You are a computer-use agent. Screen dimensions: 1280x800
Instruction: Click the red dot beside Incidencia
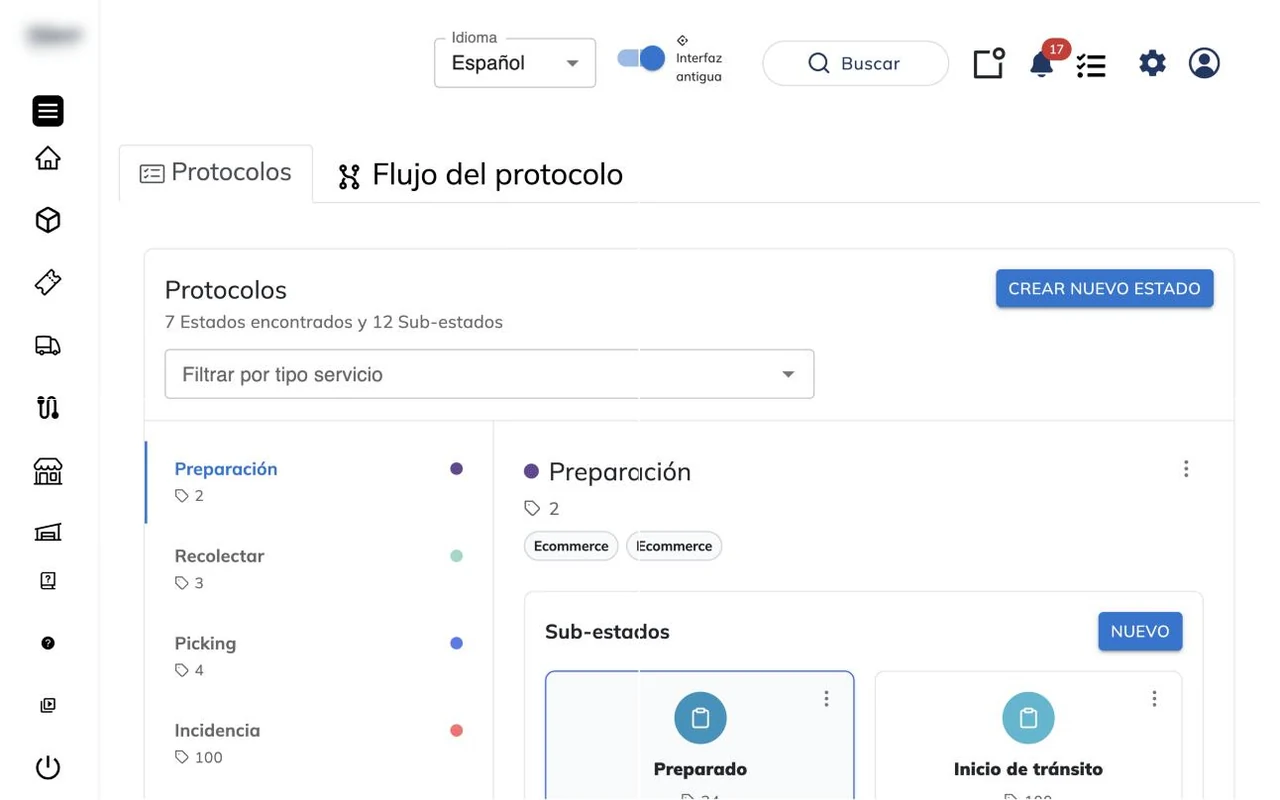(456, 731)
